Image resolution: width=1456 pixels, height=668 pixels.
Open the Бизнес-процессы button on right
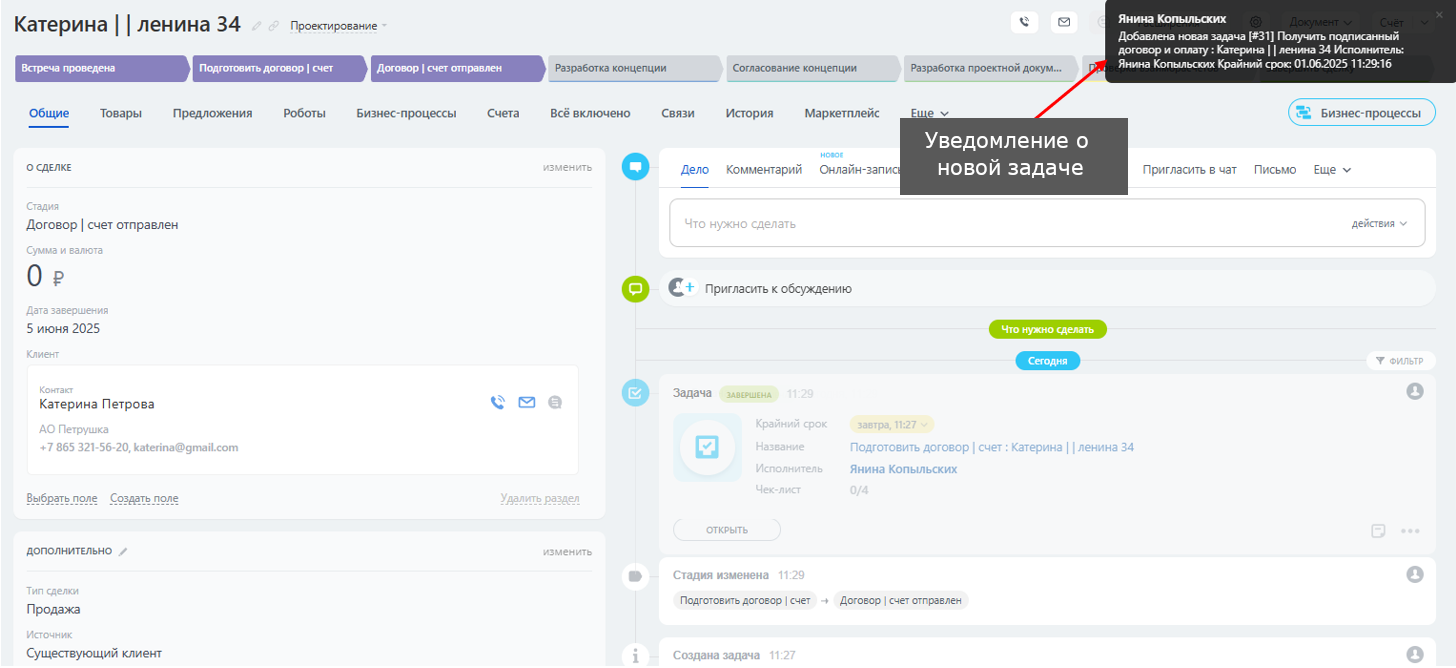1361,113
